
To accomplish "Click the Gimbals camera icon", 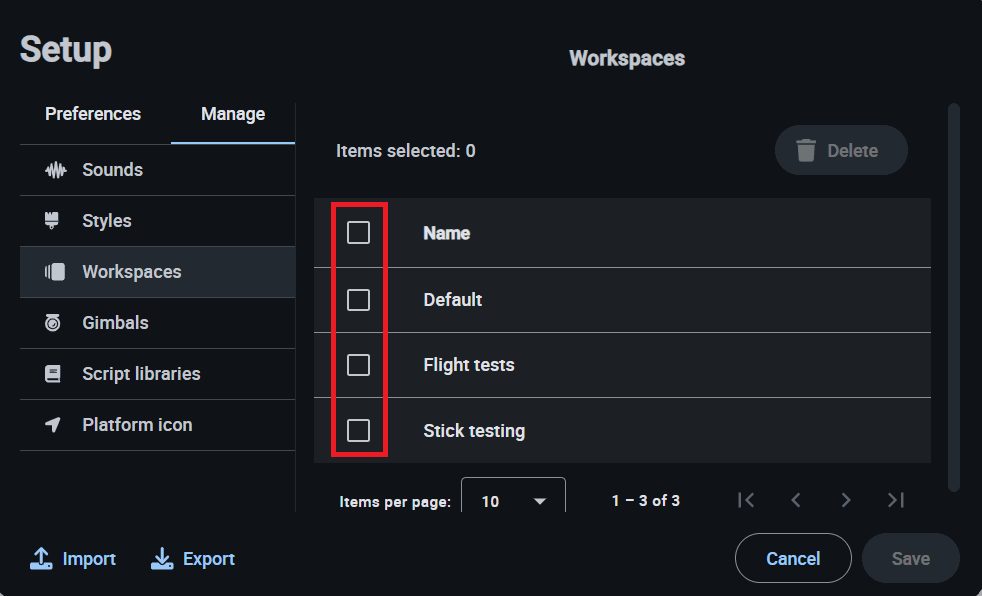I will 54,323.
